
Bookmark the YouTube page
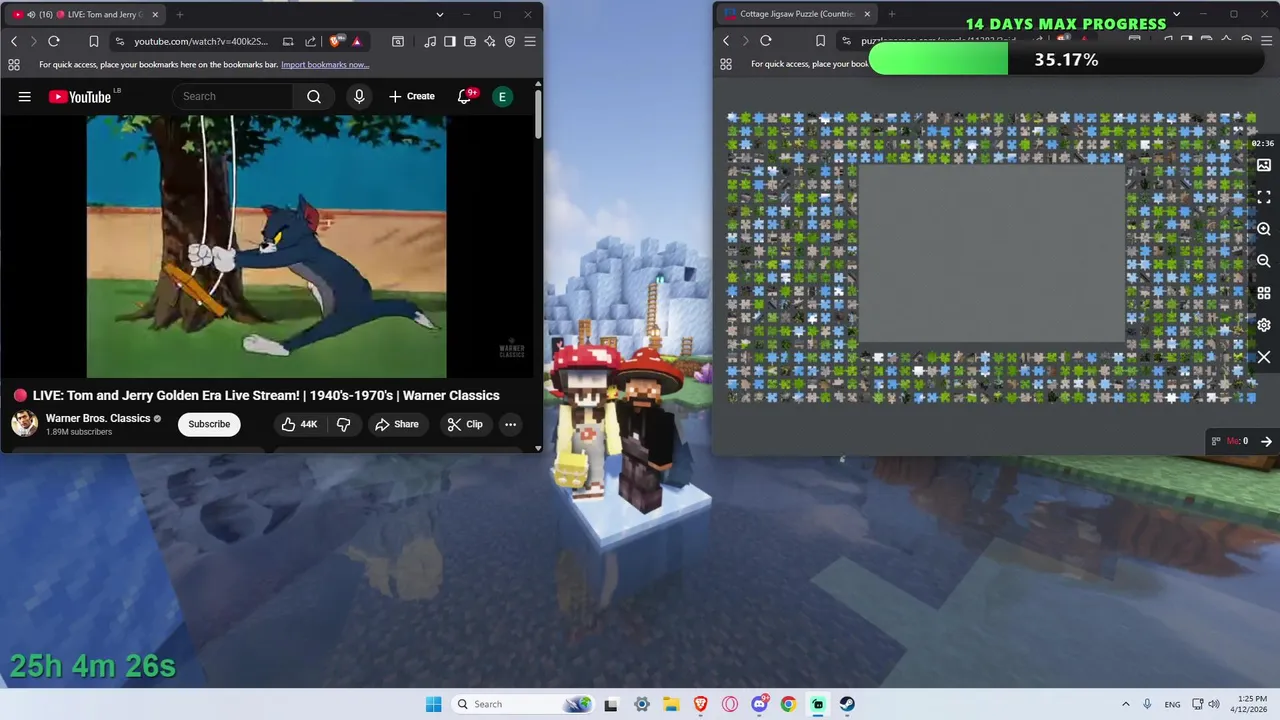pyautogui.click(x=93, y=41)
